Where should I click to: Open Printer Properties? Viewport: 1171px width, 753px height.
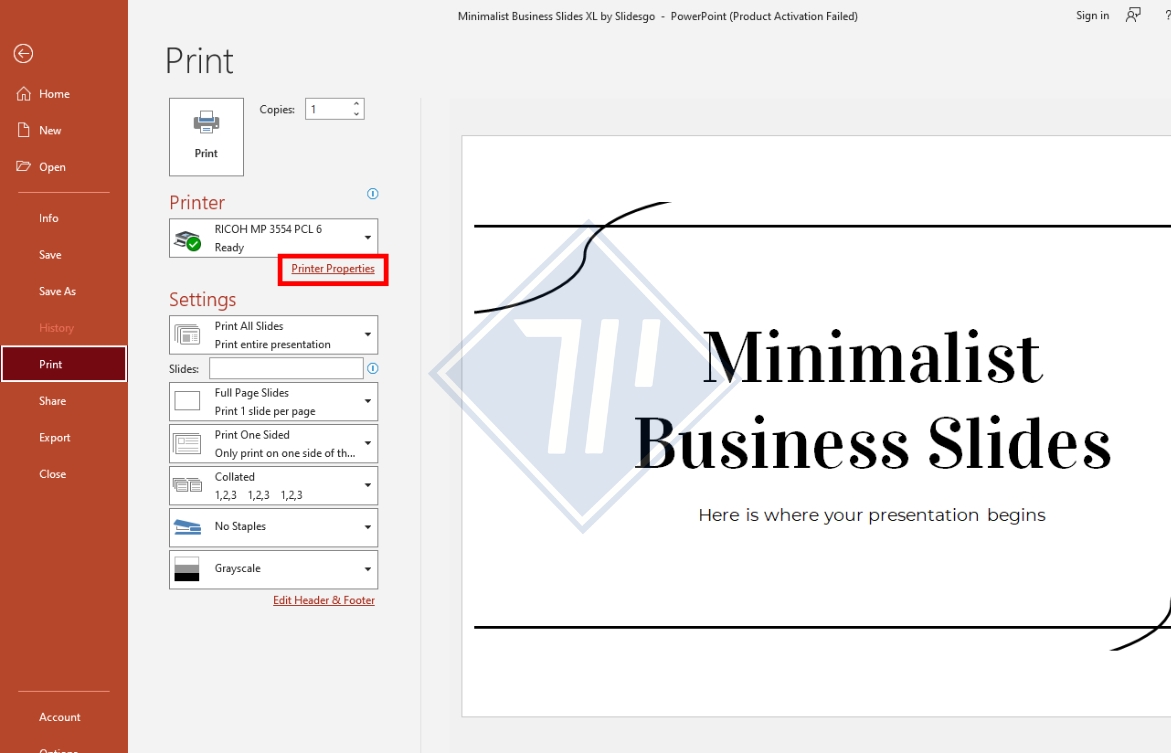[332, 269]
